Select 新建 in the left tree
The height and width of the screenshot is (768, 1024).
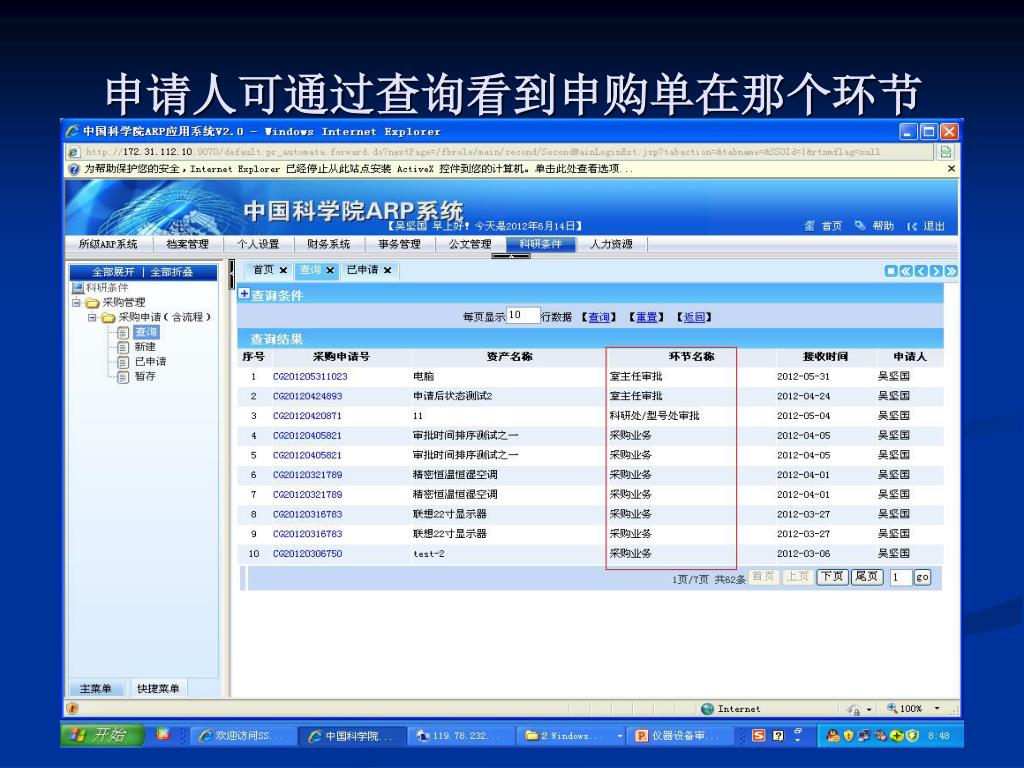[145, 346]
